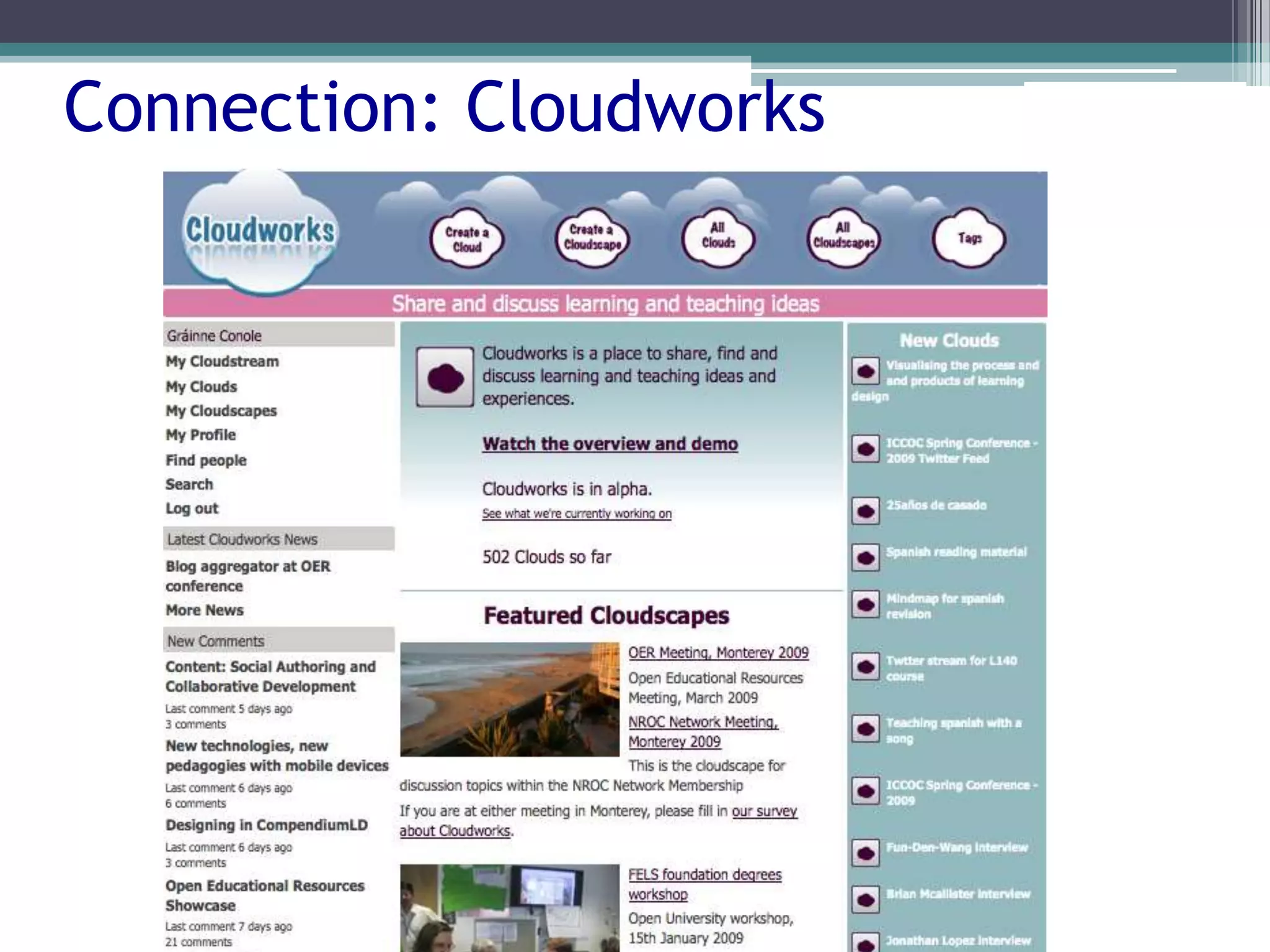Image resolution: width=1270 pixels, height=952 pixels.
Task: Click the Create a Cloud button
Action: pyautogui.click(x=467, y=239)
